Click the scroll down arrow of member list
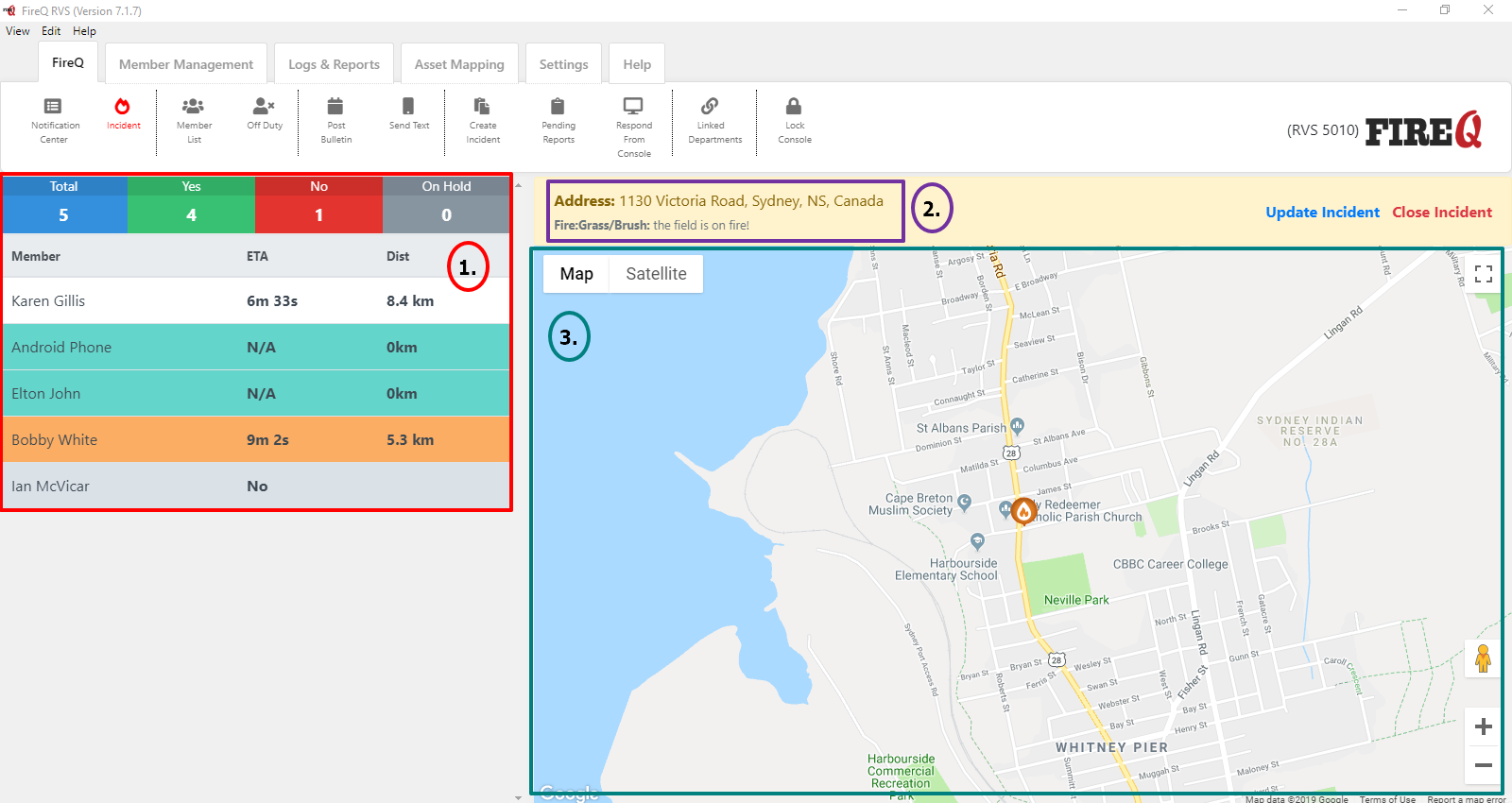 [x=518, y=797]
